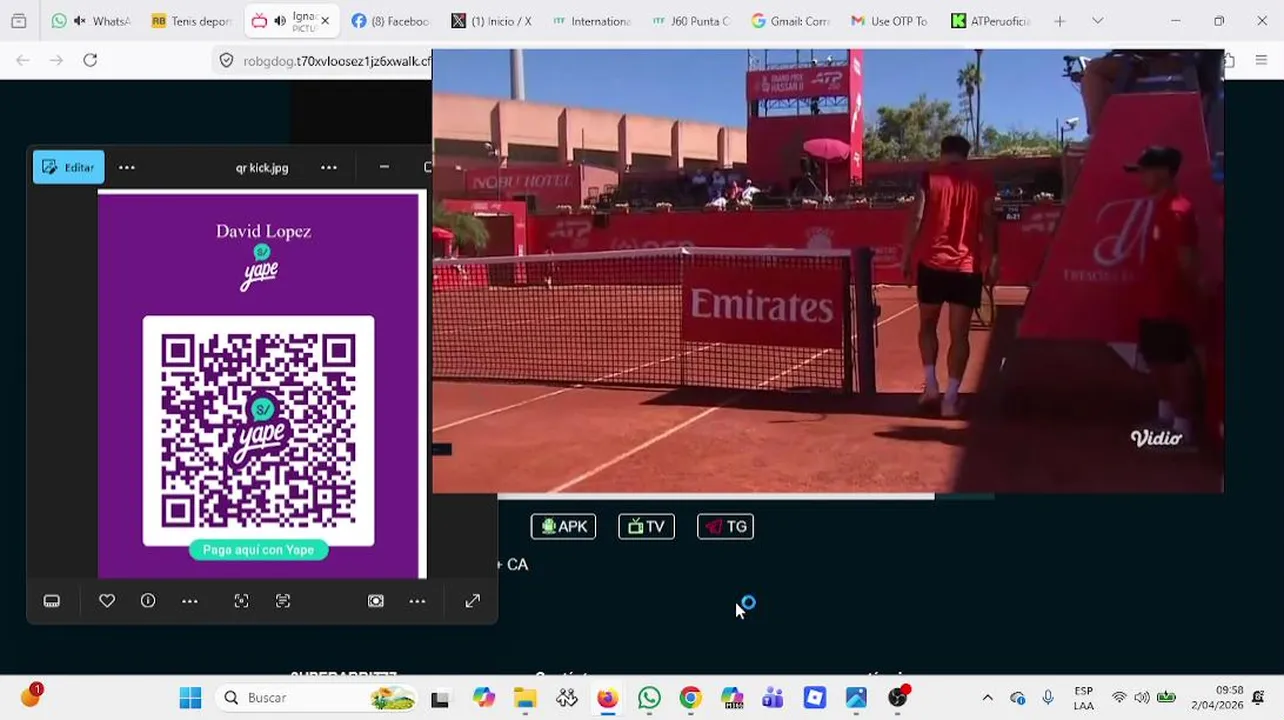Close the active picture-in-picture tab
The width and height of the screenshot is (1284, 720).
pos(325,21)
